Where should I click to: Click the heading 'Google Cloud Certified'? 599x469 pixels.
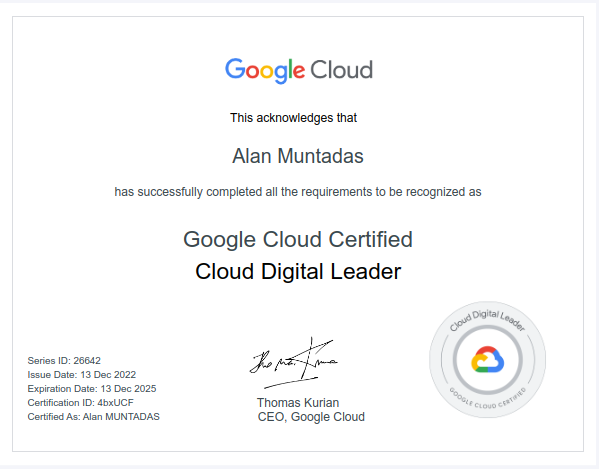click(x=298, y=239)
